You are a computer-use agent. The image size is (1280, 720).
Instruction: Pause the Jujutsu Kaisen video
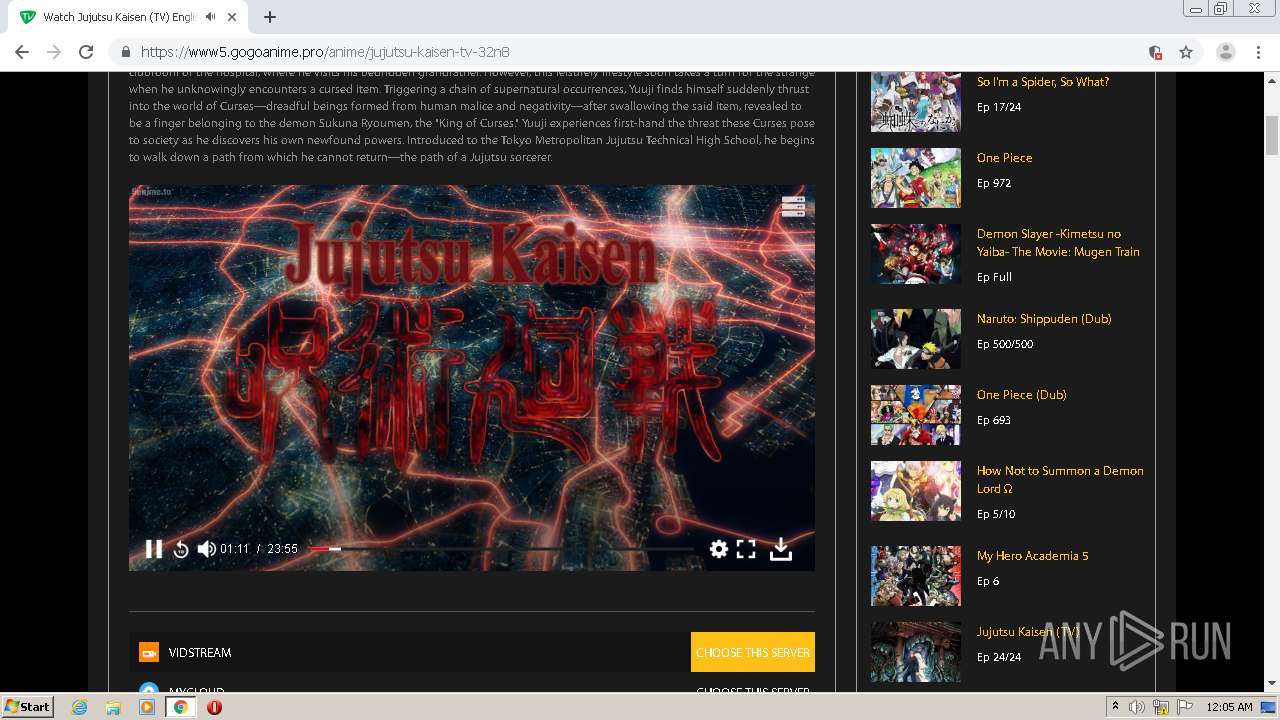(154, 549)
